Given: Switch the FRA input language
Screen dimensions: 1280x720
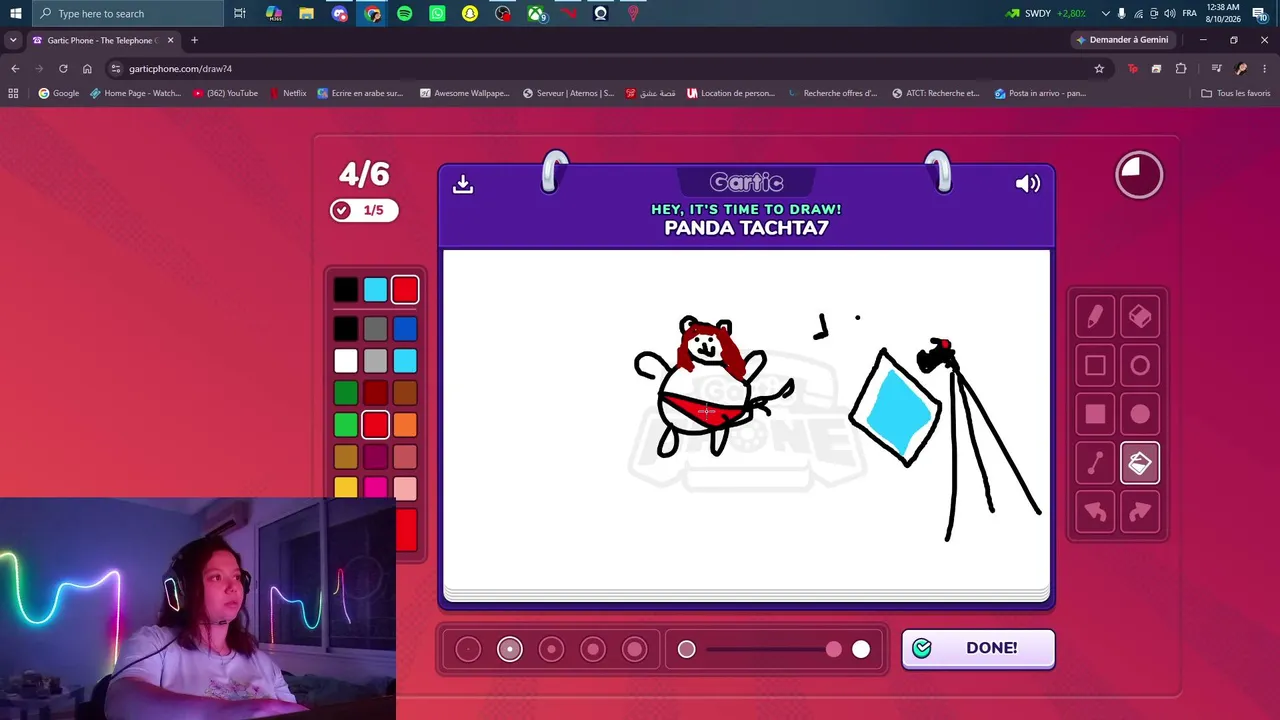Looking at the screenshot, I should [x=1189, y=13].
